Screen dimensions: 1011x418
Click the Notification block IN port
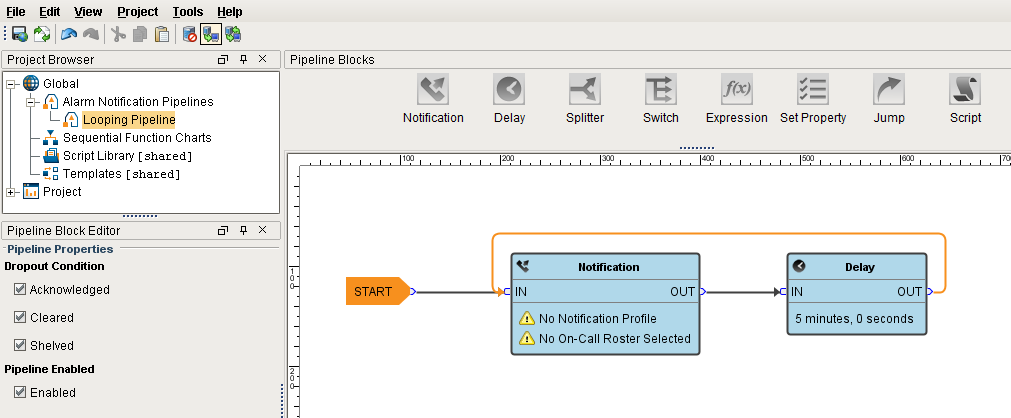[507, 292]
